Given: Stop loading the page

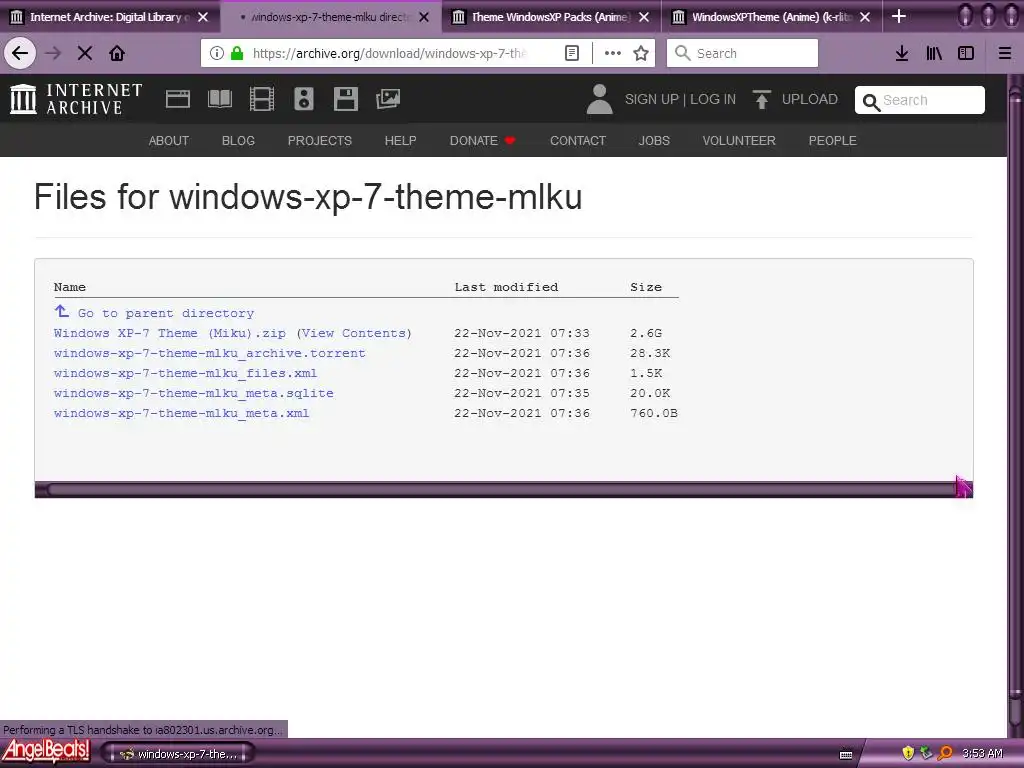Looking at the screenshot, I should click(84, 54).
